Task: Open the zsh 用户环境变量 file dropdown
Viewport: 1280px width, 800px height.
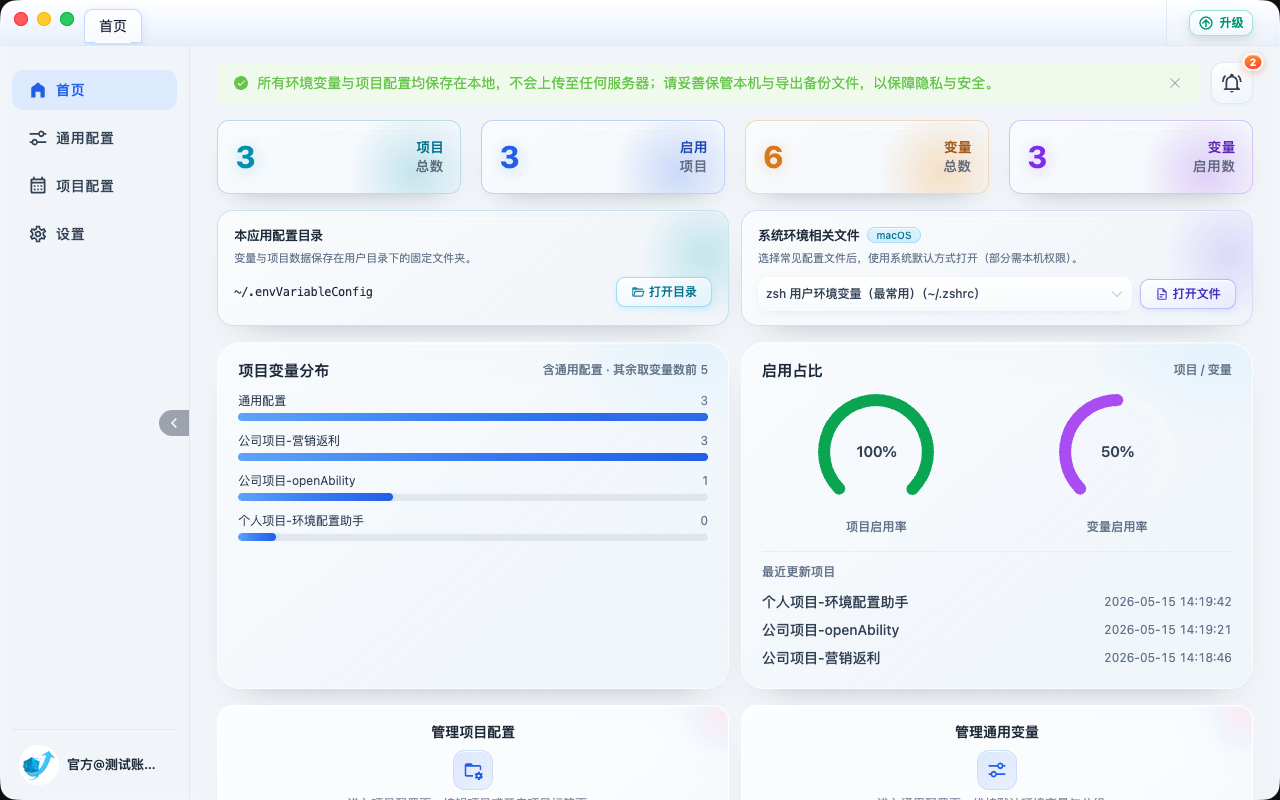Action: [x=945, y=294]
